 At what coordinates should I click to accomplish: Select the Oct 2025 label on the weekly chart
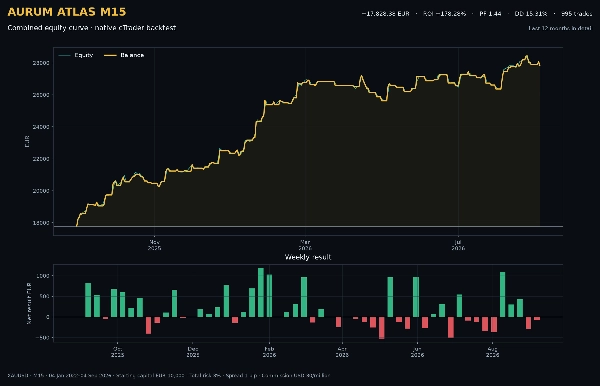(117, 352)
